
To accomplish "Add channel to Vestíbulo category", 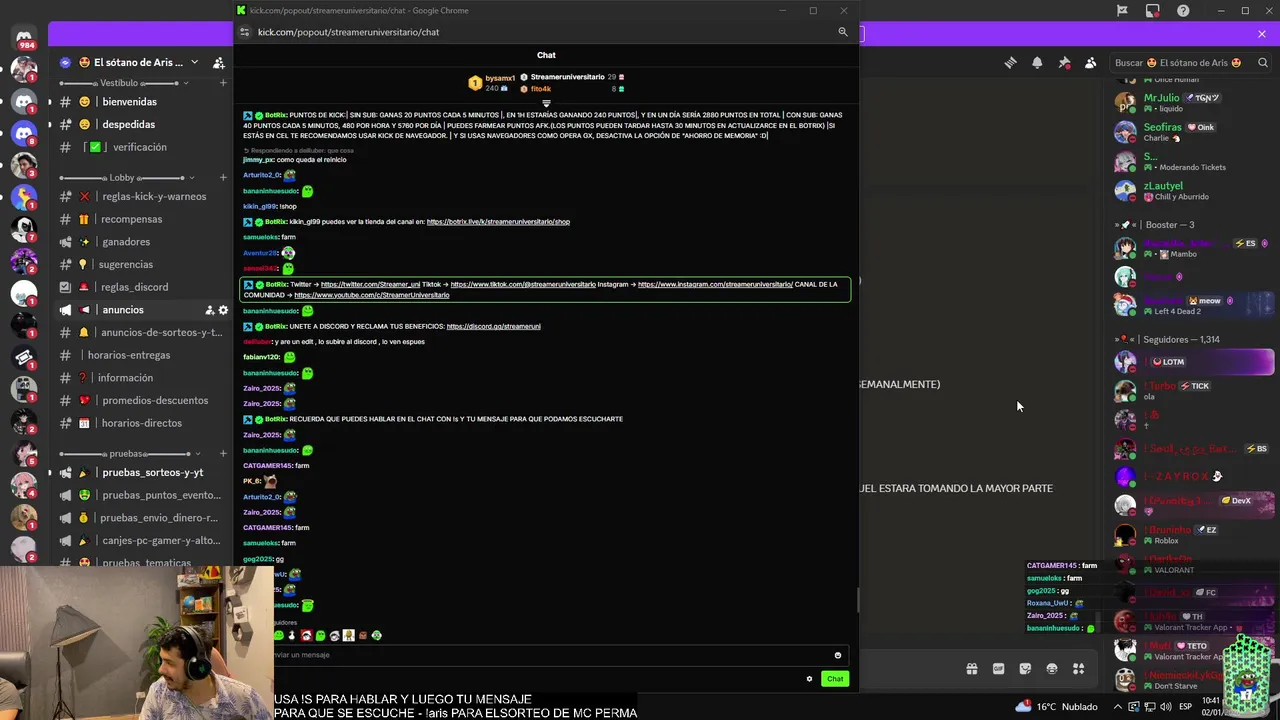I will 222,83.
